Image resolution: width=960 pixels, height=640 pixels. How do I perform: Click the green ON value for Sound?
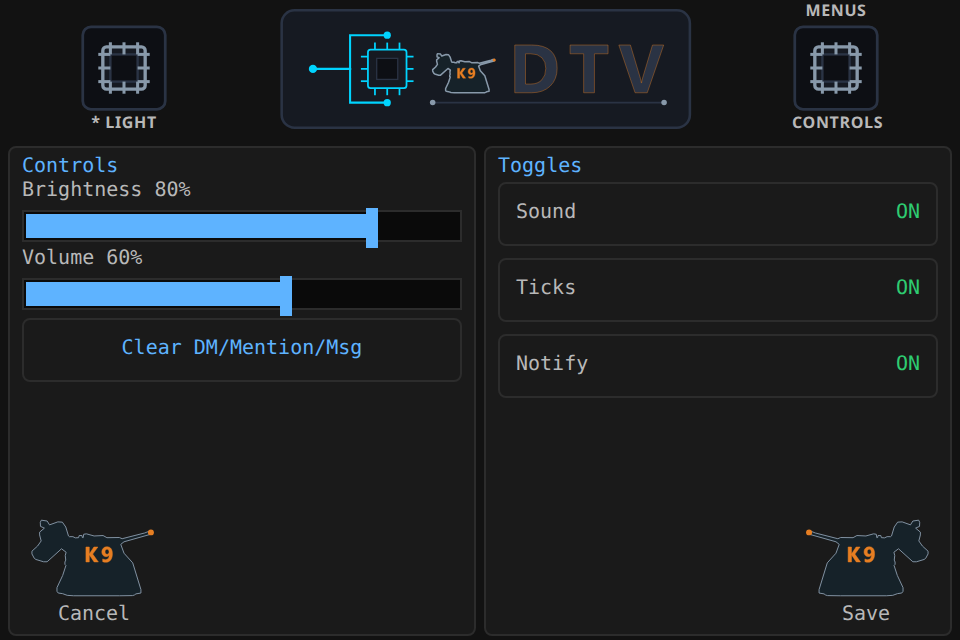908,211
